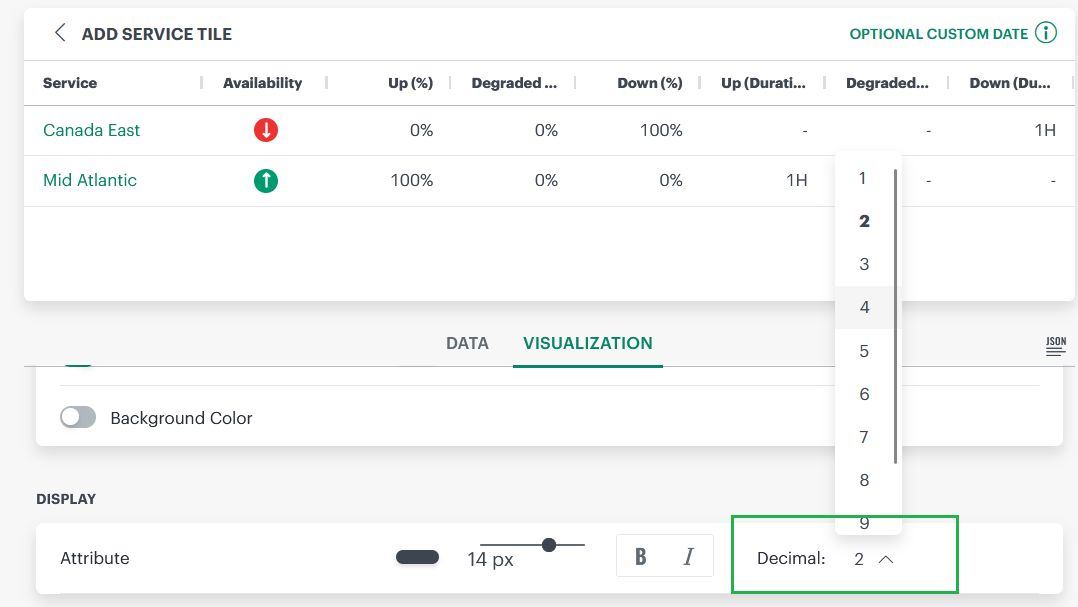The image size is (1078, 607).
Task: Click the Attribute font size slider handle
Action: pos(549,545)
